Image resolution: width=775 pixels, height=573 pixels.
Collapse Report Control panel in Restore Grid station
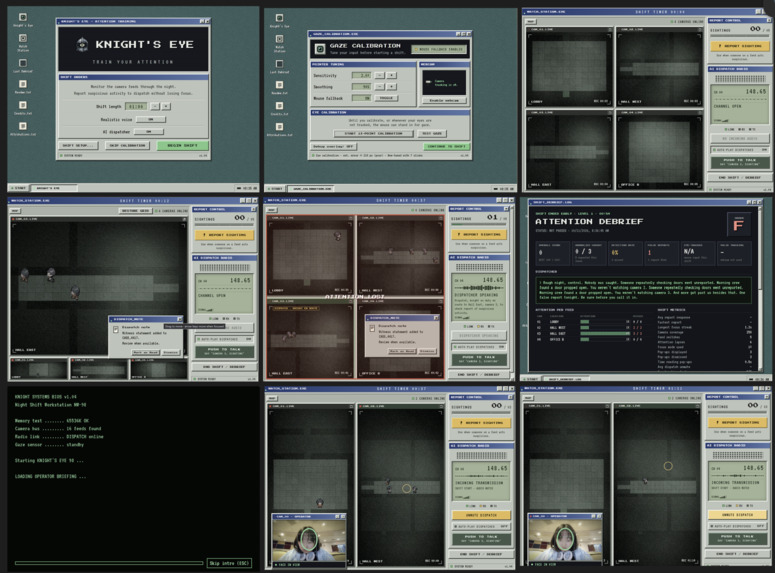point(254,209)
